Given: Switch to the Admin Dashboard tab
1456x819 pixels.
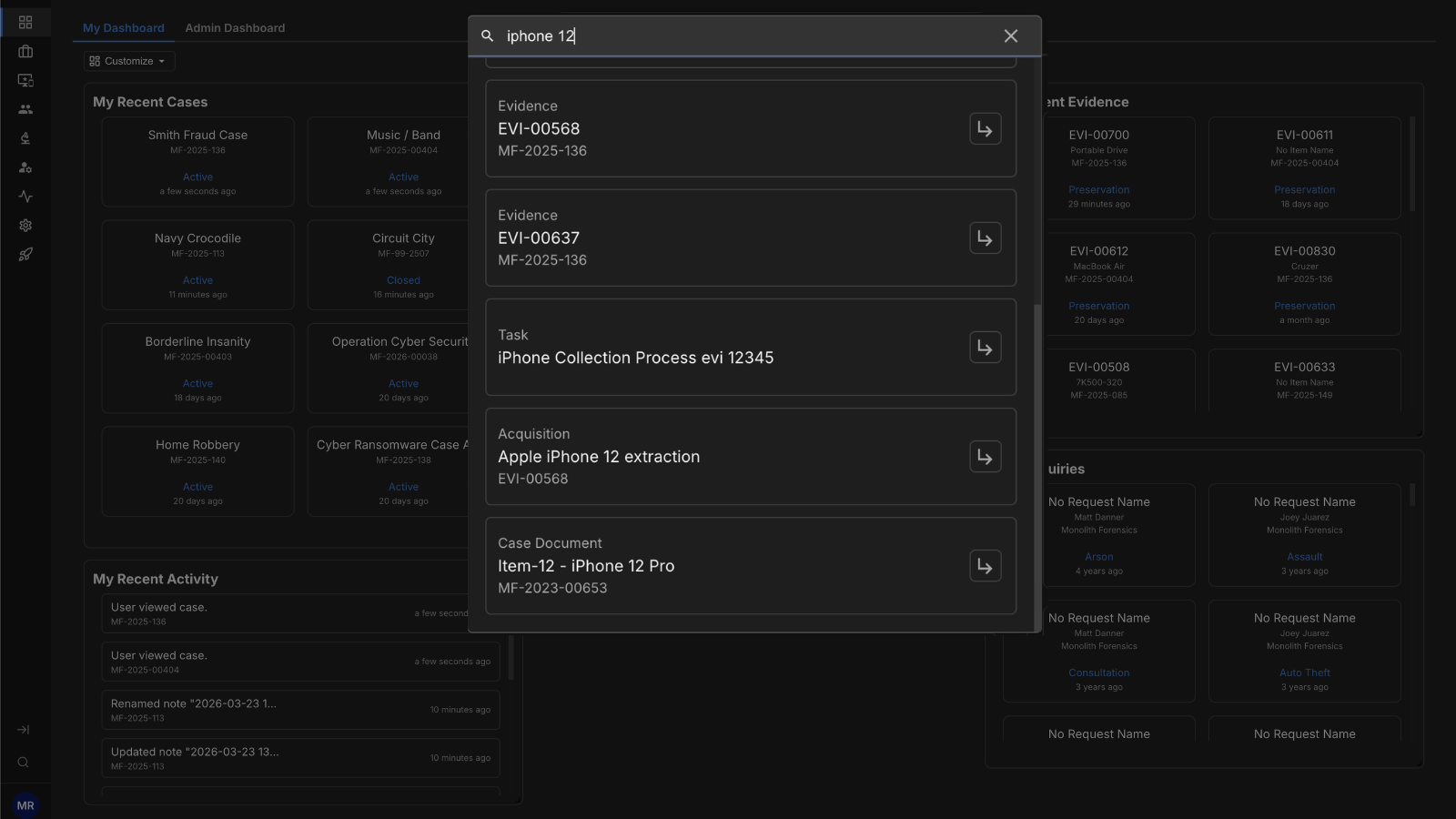Looking at the screenshot, I should point(235,28).
